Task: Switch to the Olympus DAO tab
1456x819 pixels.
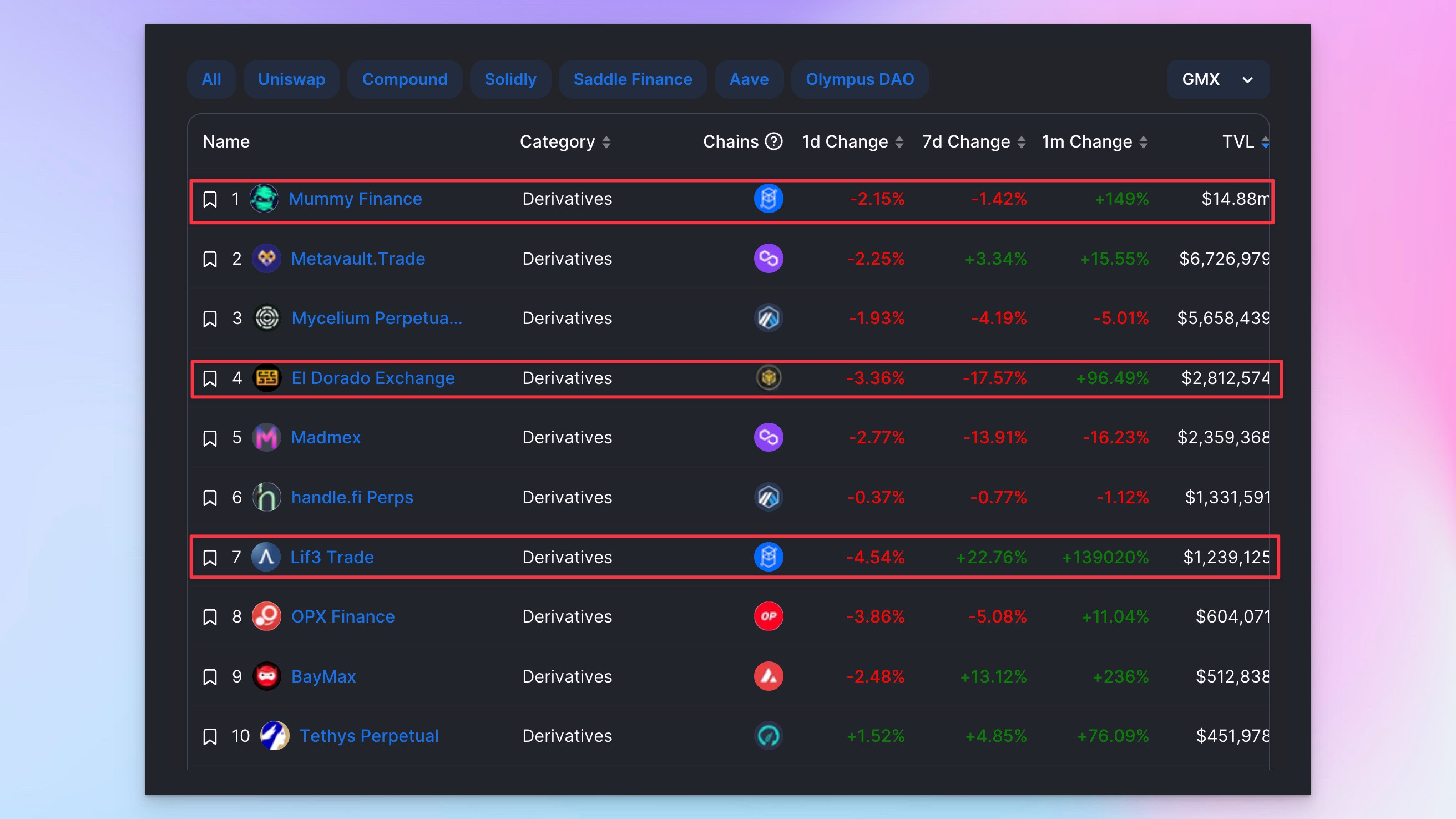Action: coord(859,80)
